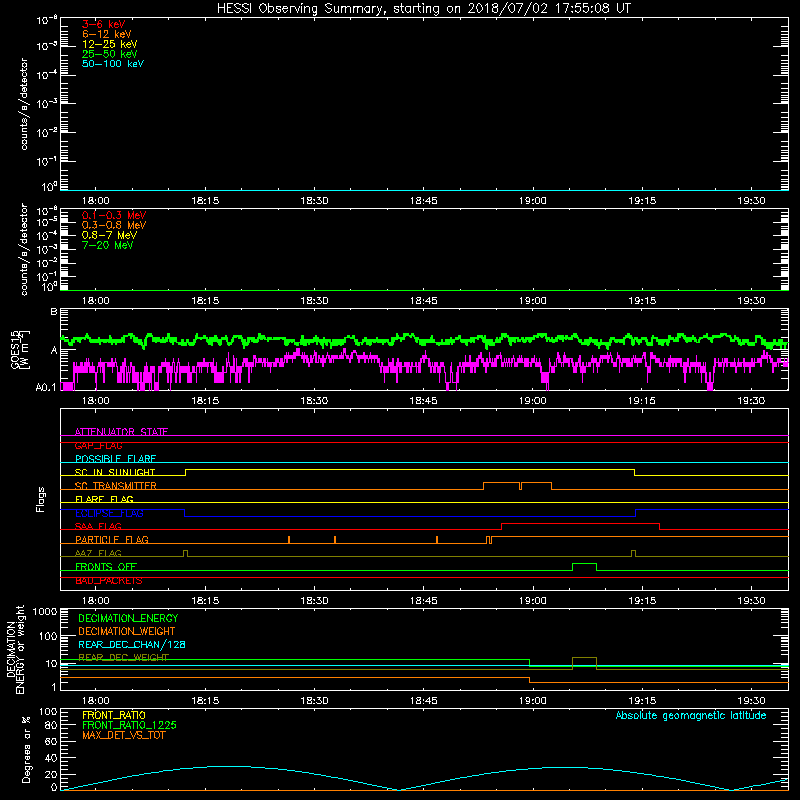
Task: Click the GAP_FLAG label
Action: click(98, 445)
